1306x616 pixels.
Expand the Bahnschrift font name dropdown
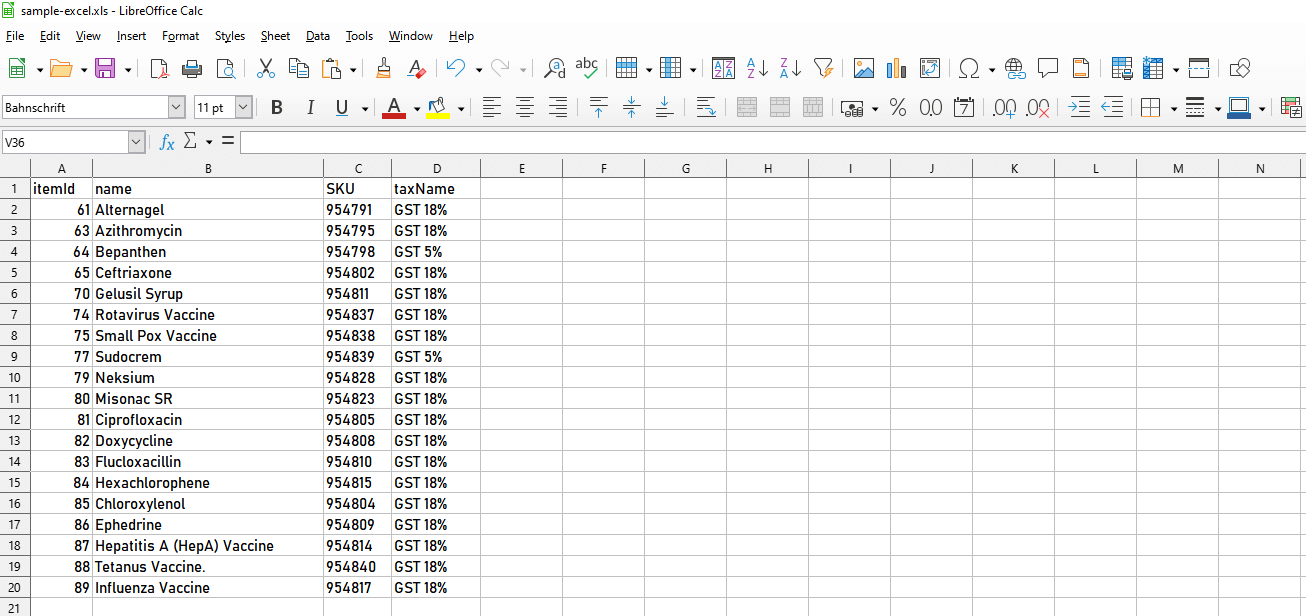[177, 107]
